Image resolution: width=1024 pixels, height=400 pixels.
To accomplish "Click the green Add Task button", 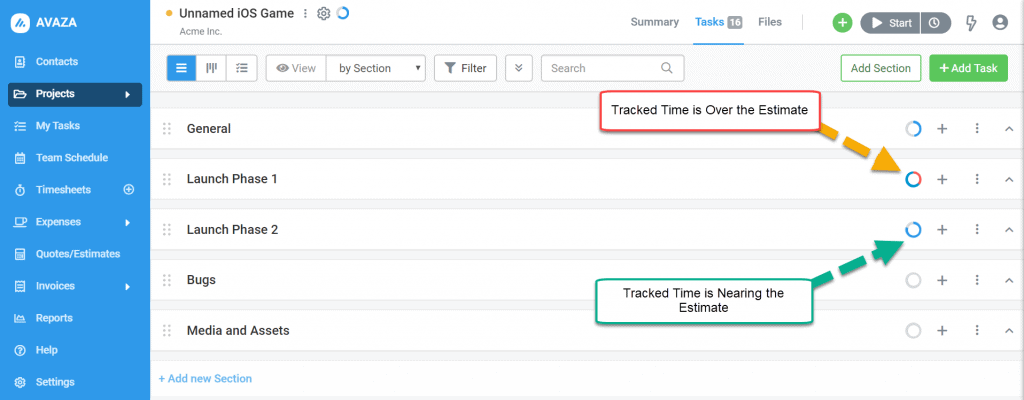I will [968, 68].
